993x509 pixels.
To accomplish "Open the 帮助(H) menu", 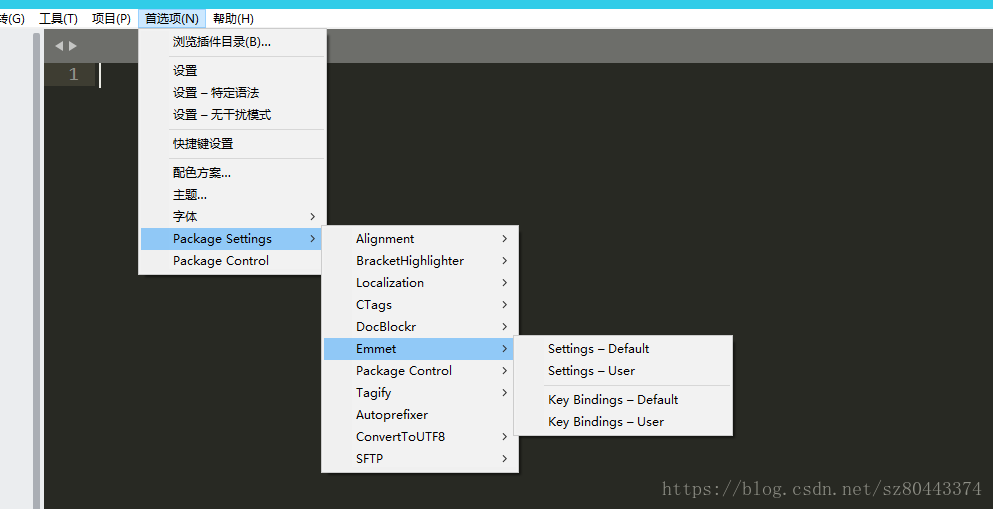I will click(233, 18).
